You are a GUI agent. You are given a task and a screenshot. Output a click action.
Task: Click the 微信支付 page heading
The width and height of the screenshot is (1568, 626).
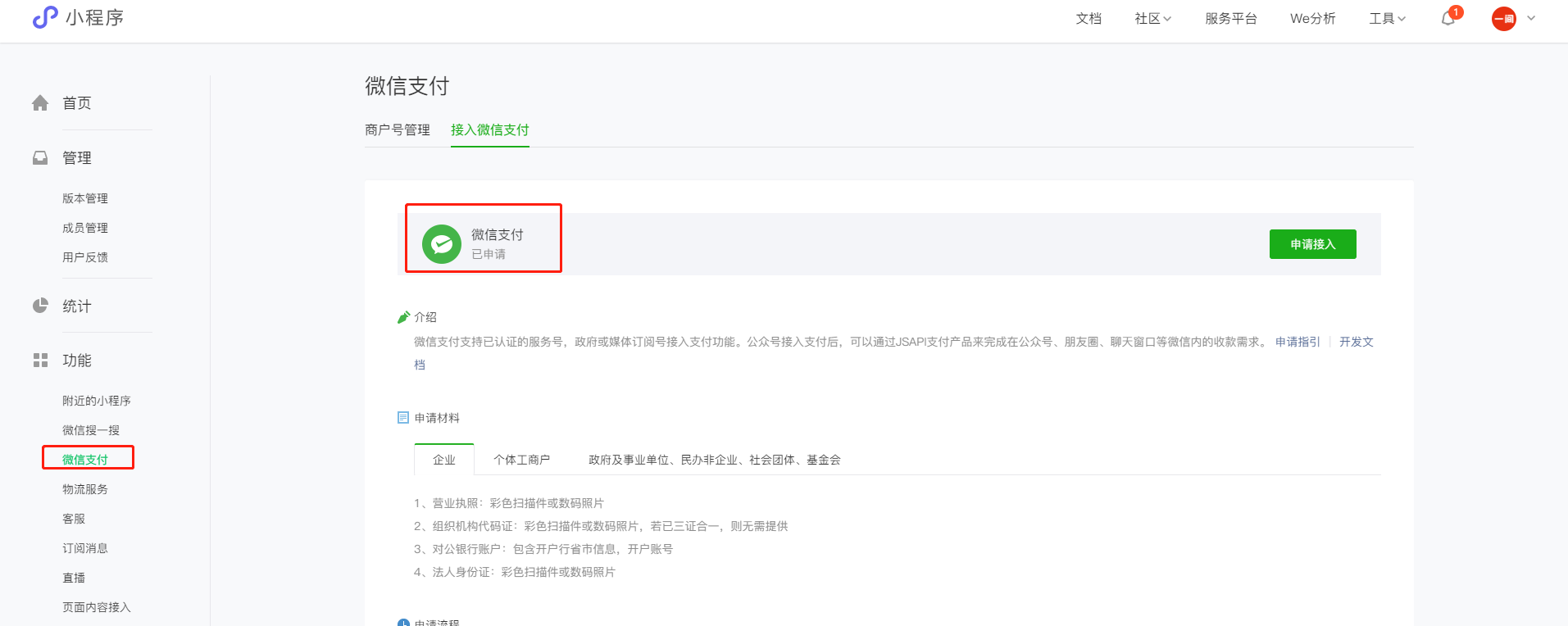407,86
